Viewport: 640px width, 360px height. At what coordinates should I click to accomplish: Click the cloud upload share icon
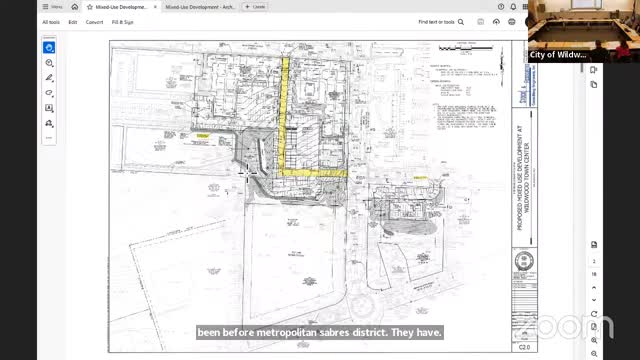point(496,22)
